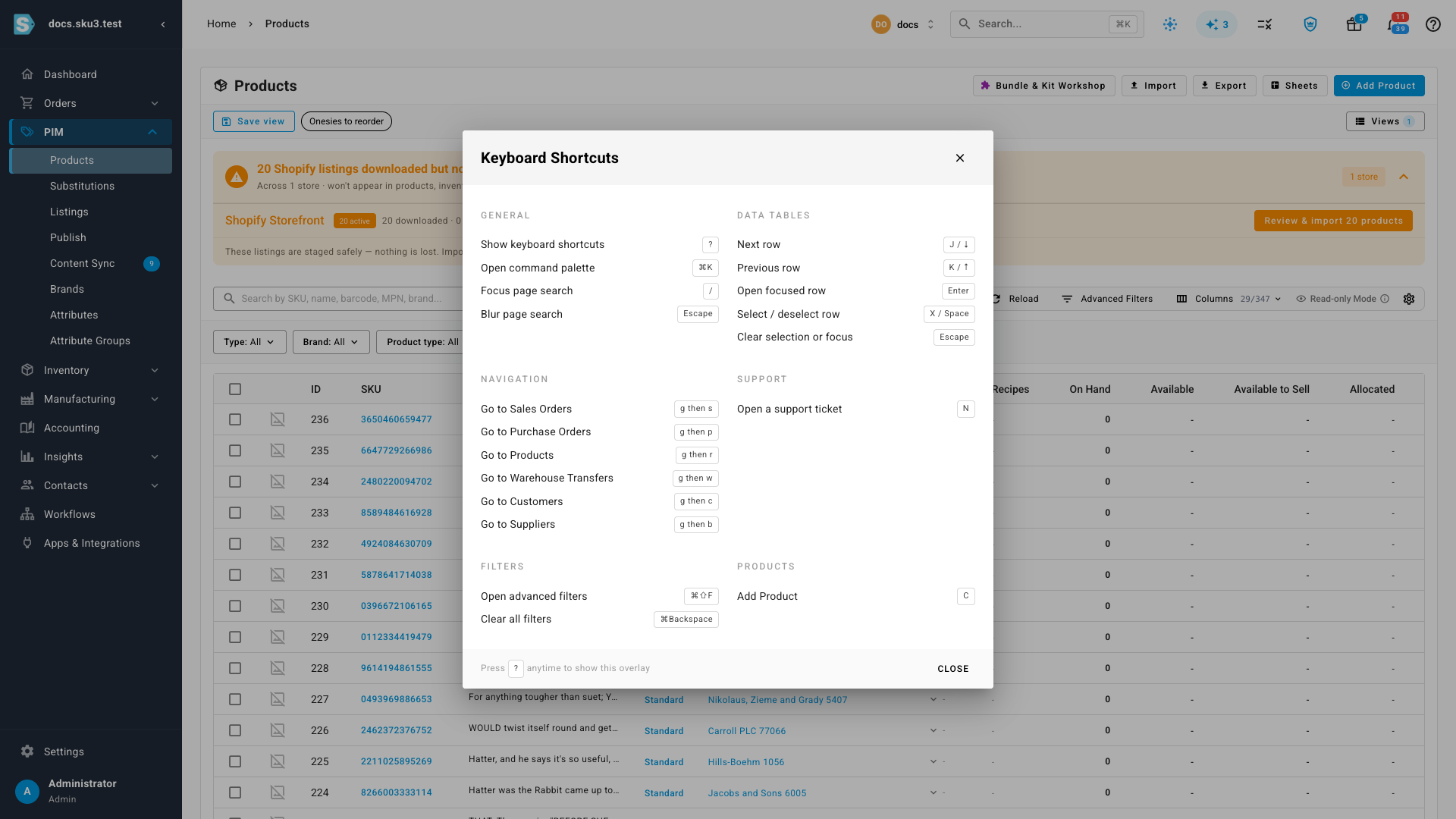This screenshot has height=819, width=1456.
Task: Open table settings gear icon
Action: coord(1409,299)
